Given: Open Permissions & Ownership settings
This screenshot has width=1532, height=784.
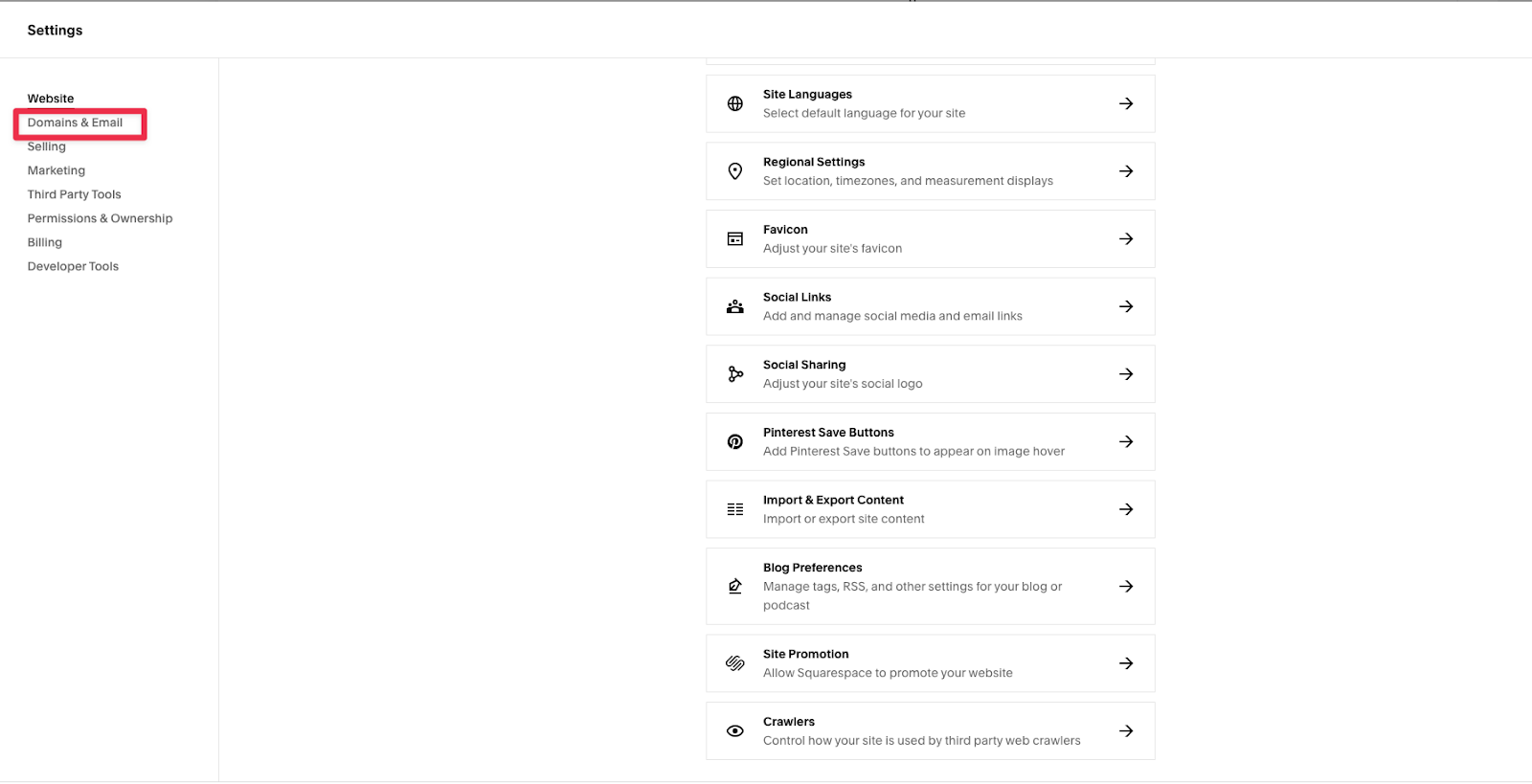Looking at the screenshot, I should pyautogui.click(x=100, y=218).
